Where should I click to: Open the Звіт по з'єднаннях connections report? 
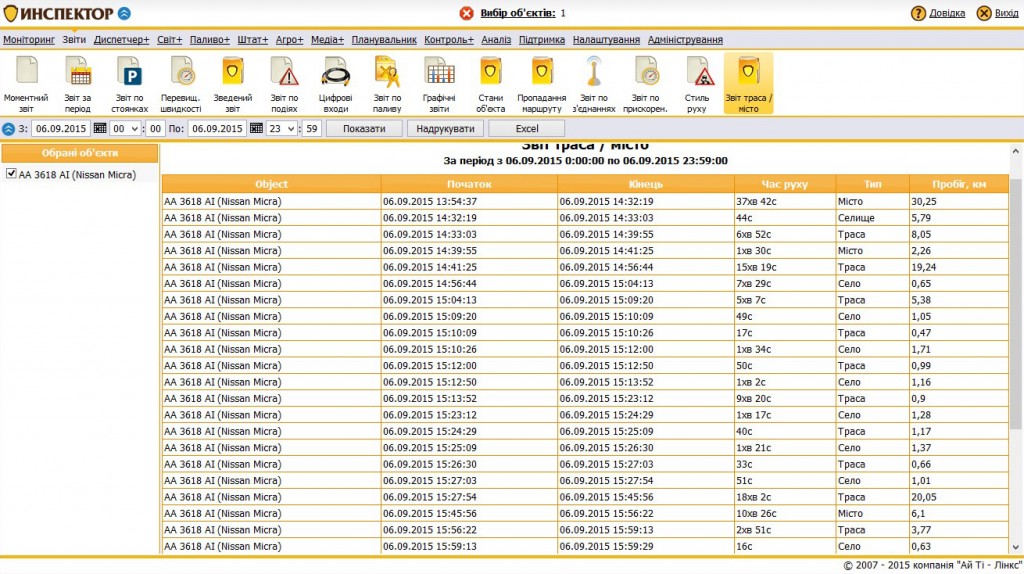(594, 83)
